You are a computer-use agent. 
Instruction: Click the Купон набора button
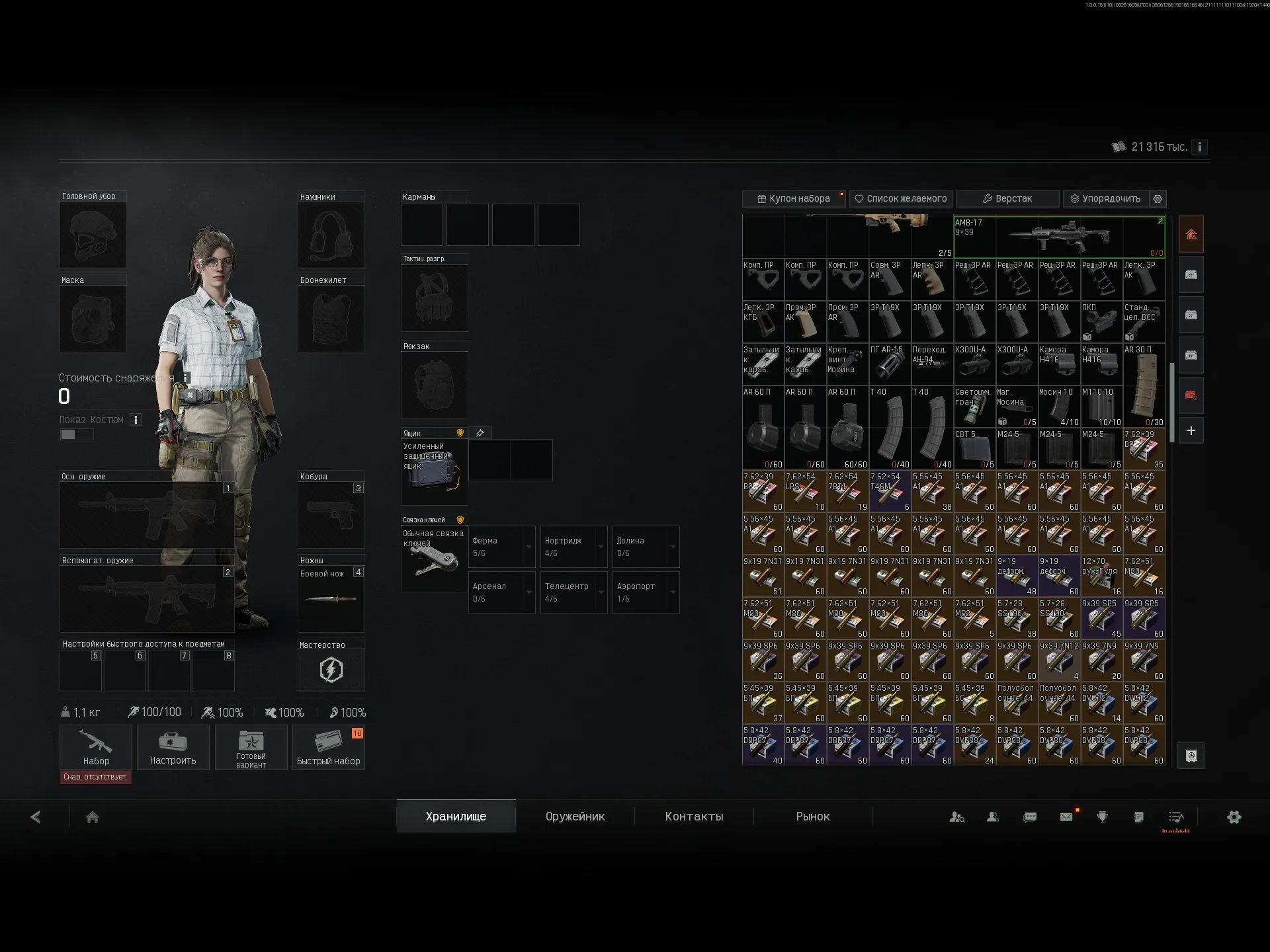click(794, 198)
